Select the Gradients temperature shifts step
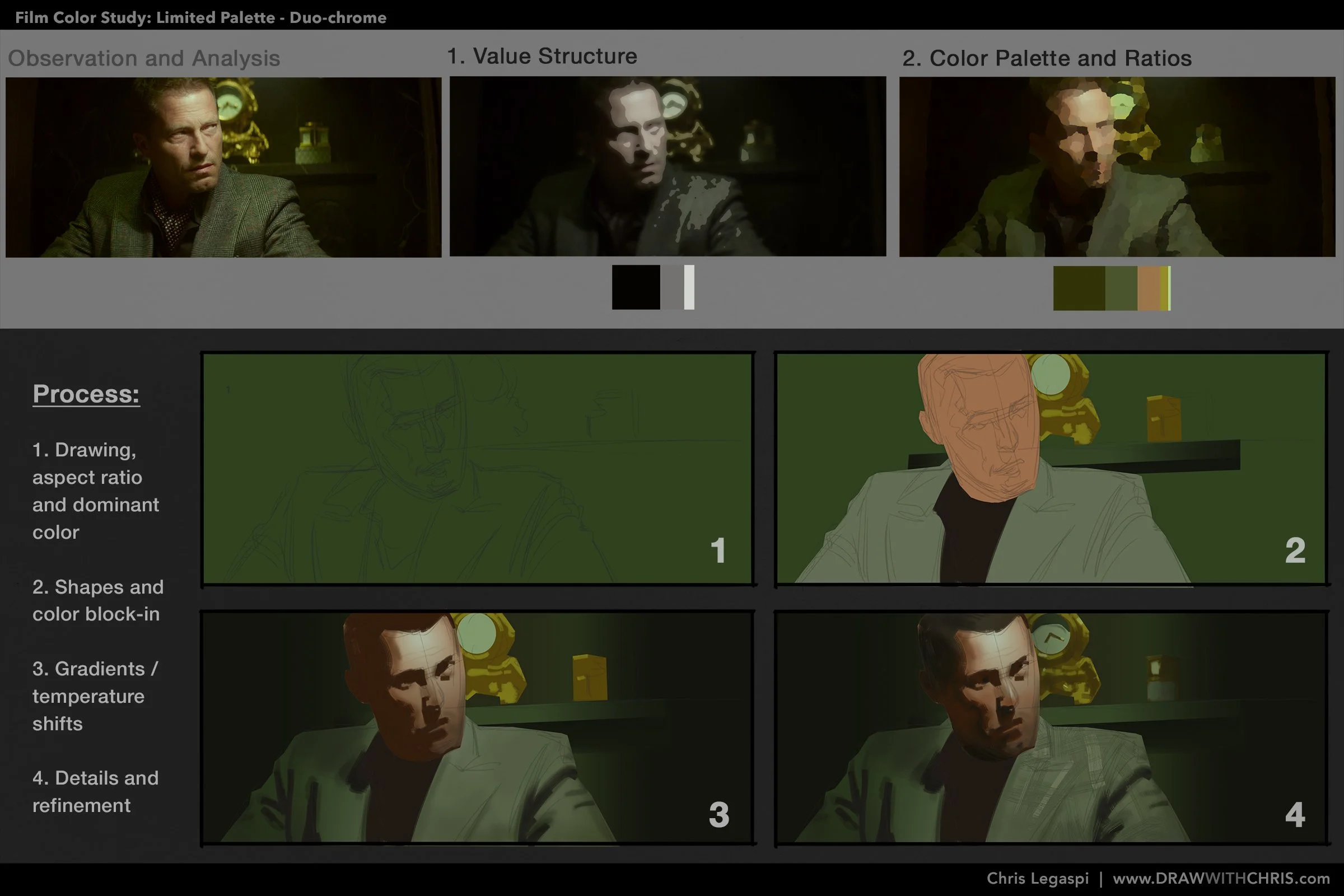This screenshot has width=1344, height=896. [x=95, y=696]
